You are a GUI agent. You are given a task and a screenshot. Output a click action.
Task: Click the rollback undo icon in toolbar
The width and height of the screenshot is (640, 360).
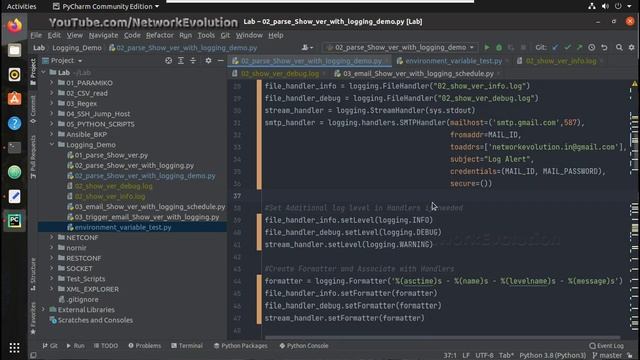click(x=604, y=47)
